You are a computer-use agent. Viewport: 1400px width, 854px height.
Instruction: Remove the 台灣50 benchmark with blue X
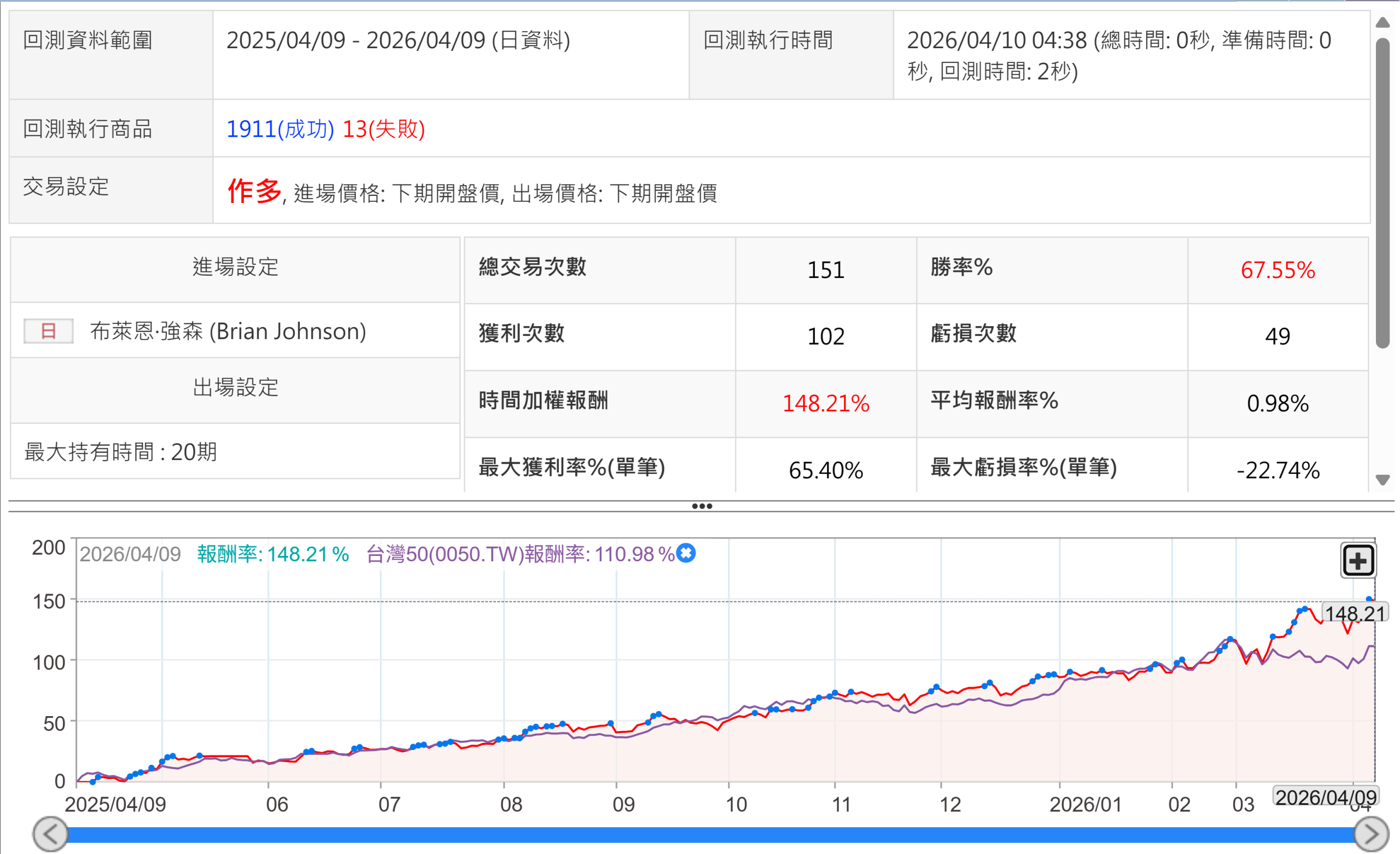[686, 553]
